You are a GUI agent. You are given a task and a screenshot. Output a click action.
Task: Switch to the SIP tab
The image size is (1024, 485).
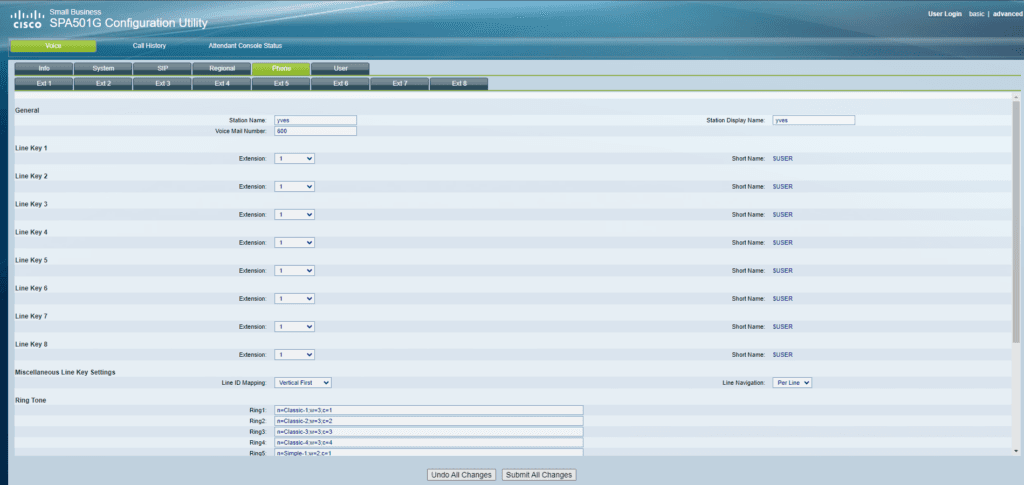(x=163, y=68)
